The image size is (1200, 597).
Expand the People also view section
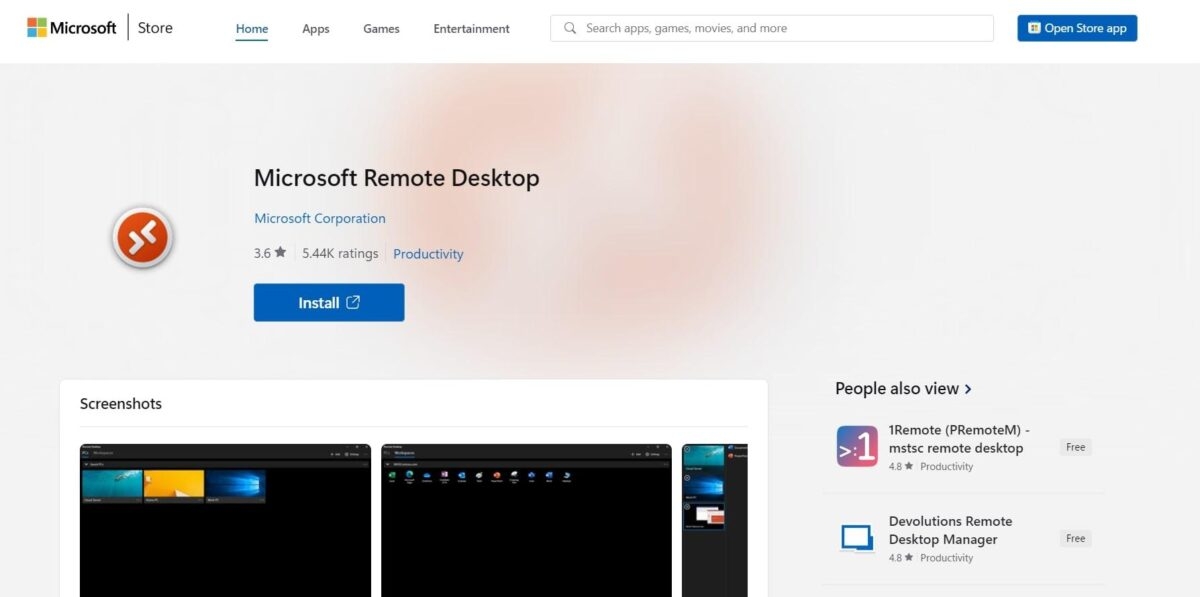[x=904, y=388]
